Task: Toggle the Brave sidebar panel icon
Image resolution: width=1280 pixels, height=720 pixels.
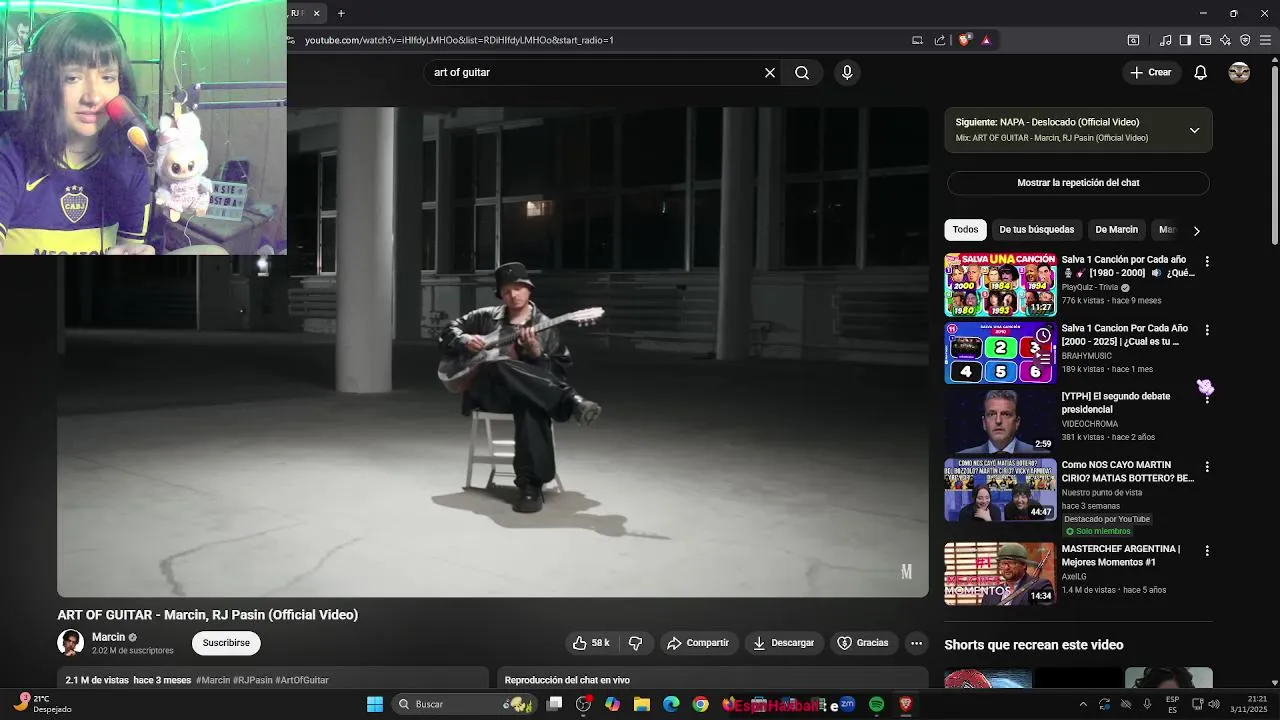Action: click(1185, 40)
